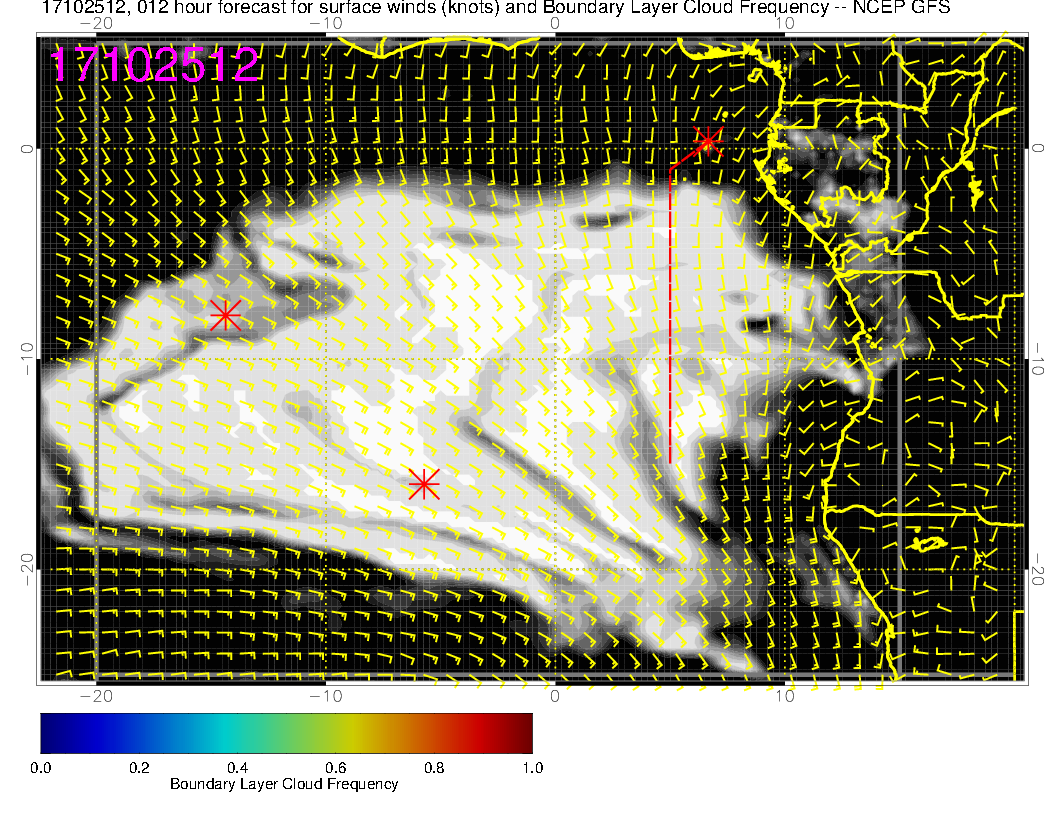Select the red asterisk marker near 8°S 14°W
The height and width of the screenshot is (816, 1056).
[225, 315]
